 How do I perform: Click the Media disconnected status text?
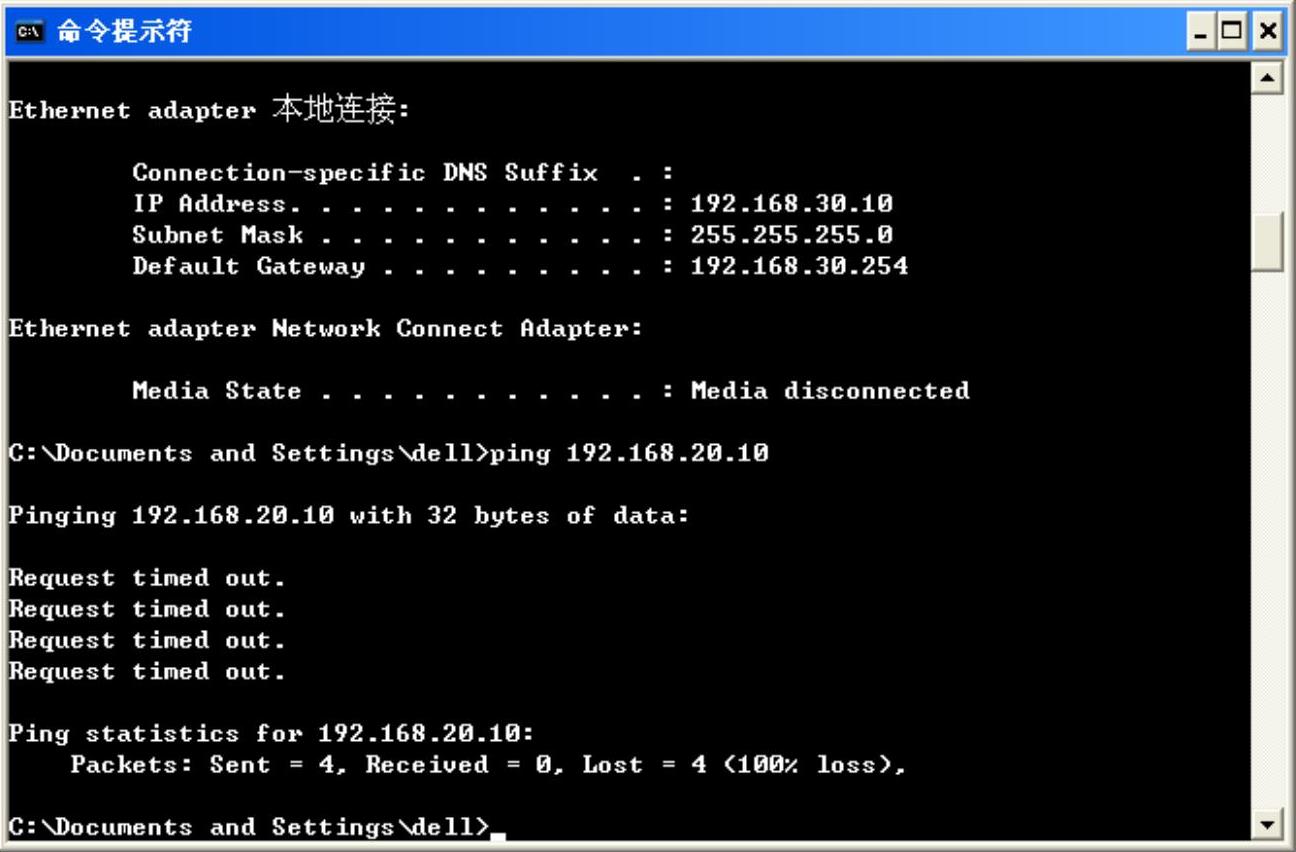830,390
